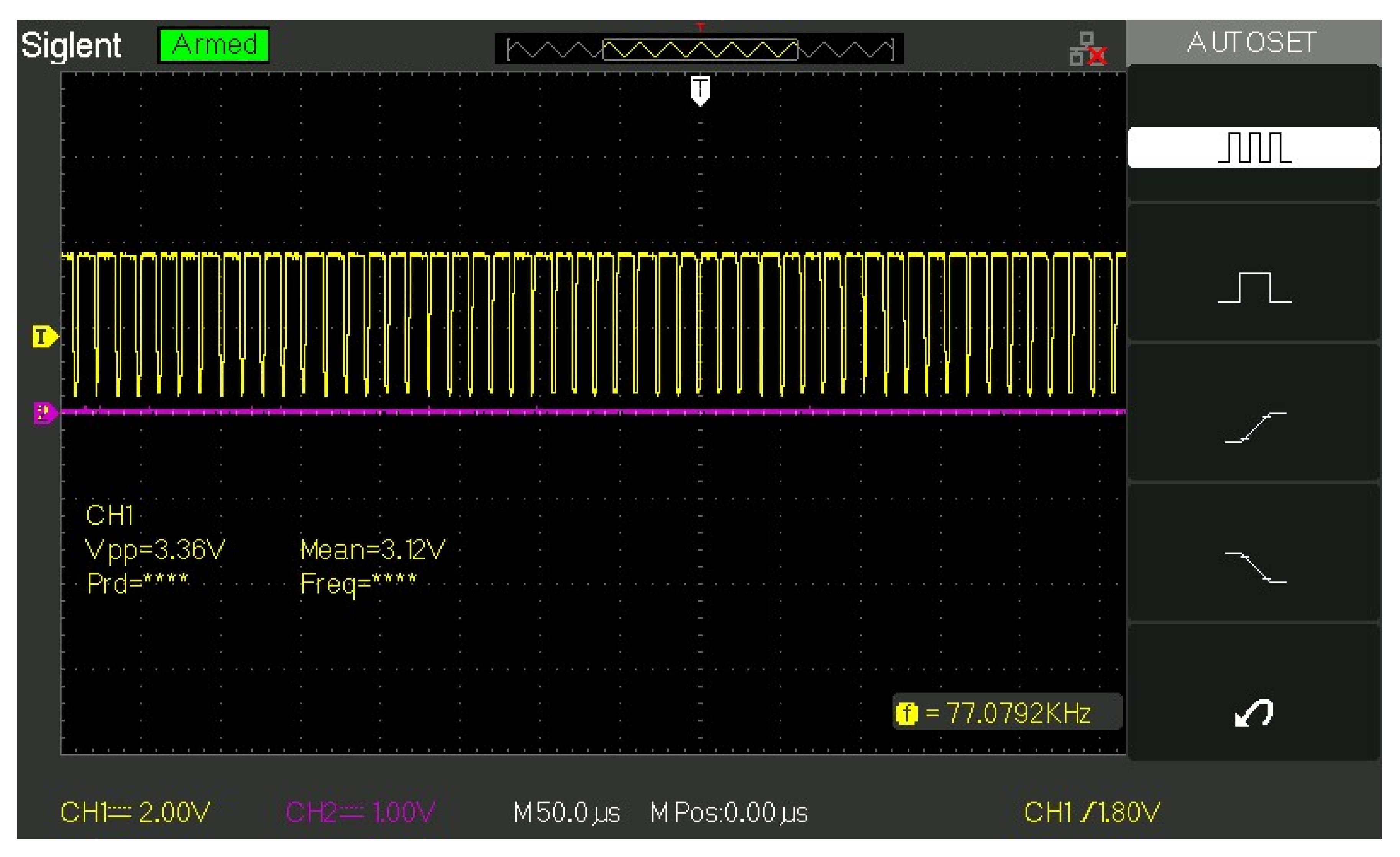
Task: Click the M 50.0µs timebase readout
Action: tap(566, 812)
